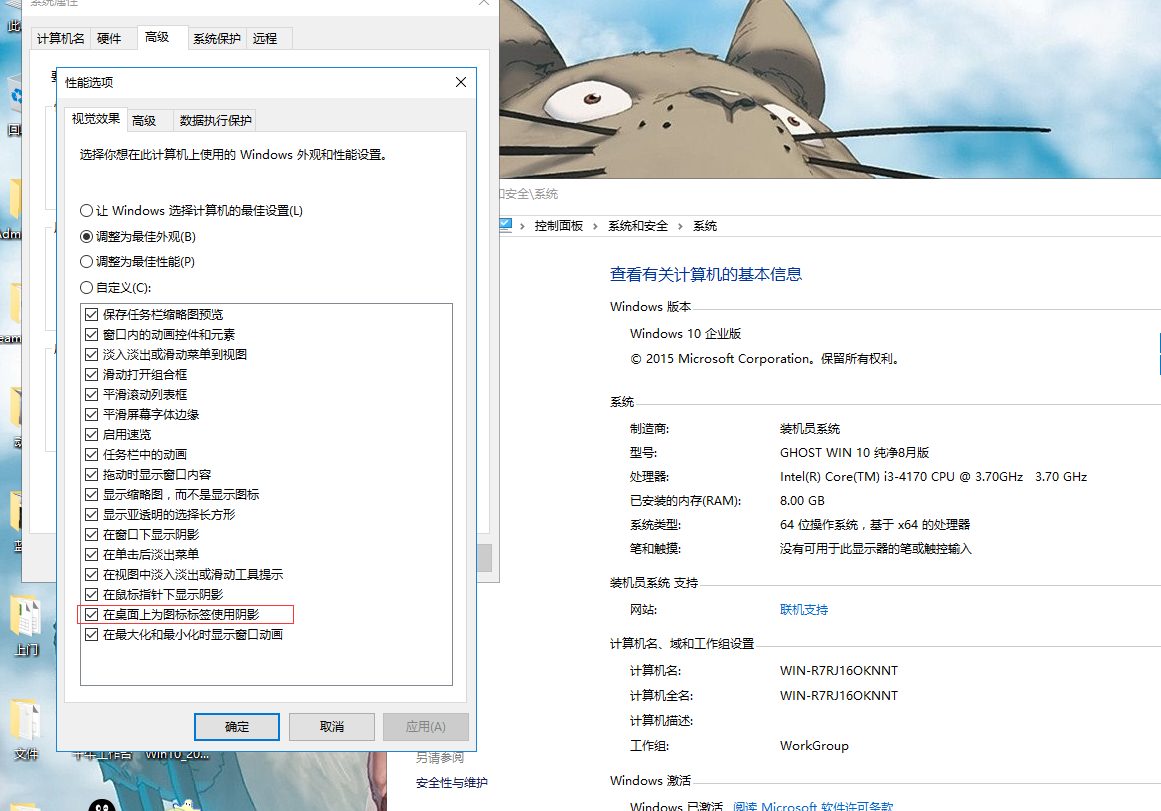Image resolution: width=1161 pixels, height=811 pixels.
Task: Toggle 窗口内的动画控件和元素 checkbox
Action: pos(92,335)
